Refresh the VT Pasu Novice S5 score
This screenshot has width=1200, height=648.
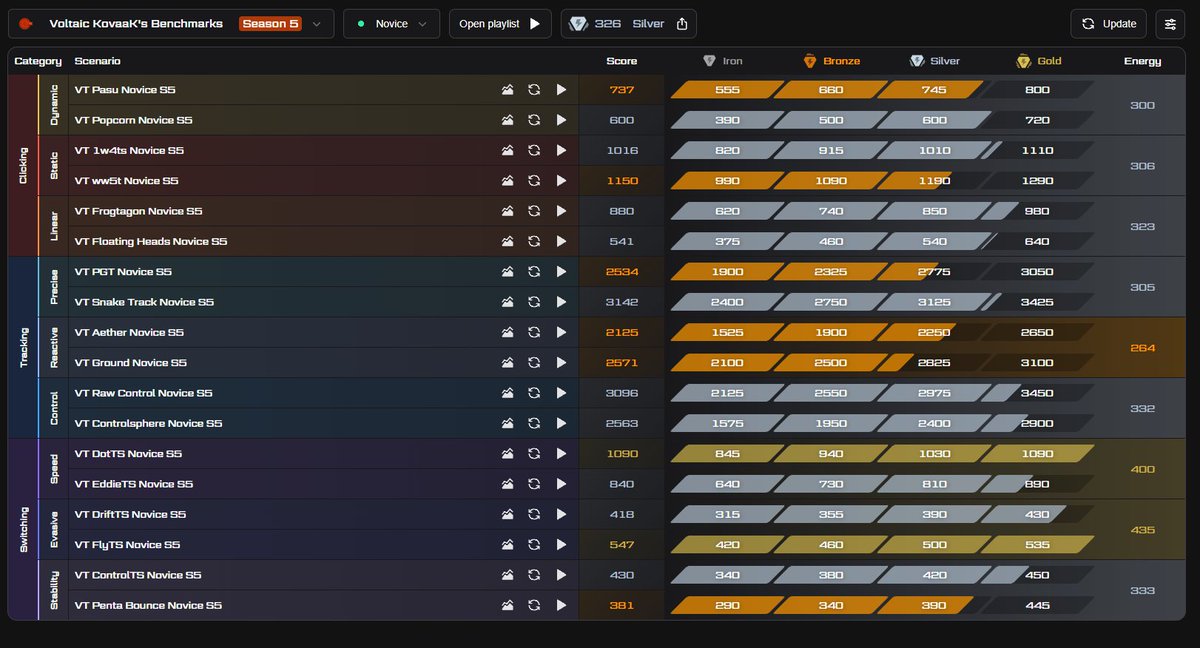pyautogui.click(x=534, y=90)
